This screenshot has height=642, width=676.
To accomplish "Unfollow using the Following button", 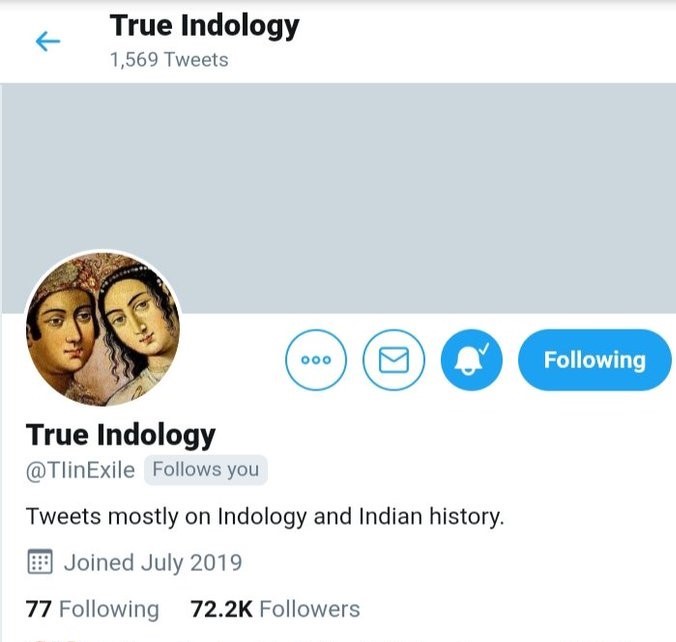I will coord(595,360).
